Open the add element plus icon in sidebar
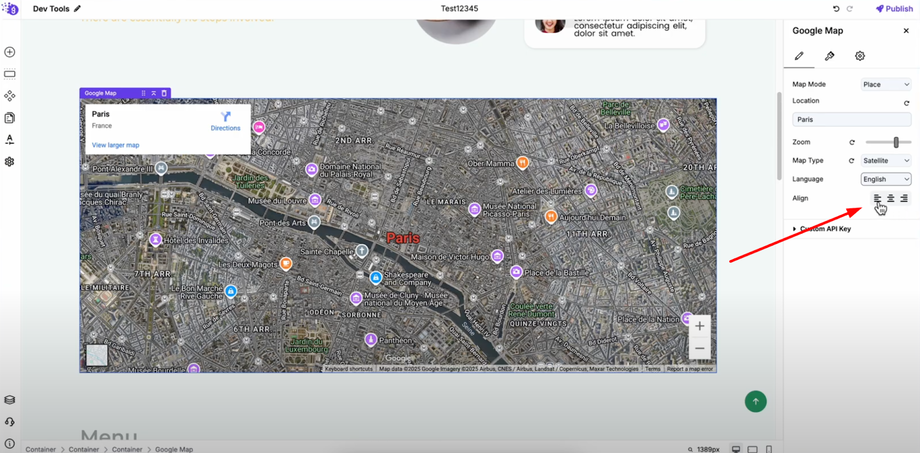The width and height of the screenshot is (920, 453). tap(9, 52)
